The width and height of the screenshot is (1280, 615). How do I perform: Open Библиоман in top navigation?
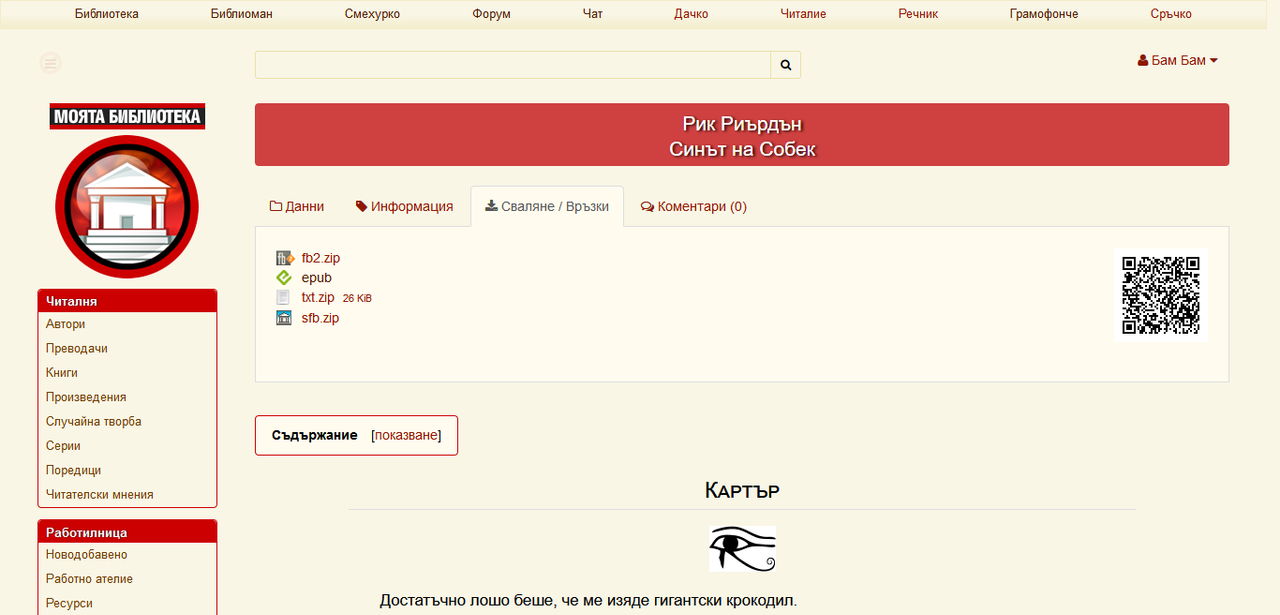(x=242, y=14)
